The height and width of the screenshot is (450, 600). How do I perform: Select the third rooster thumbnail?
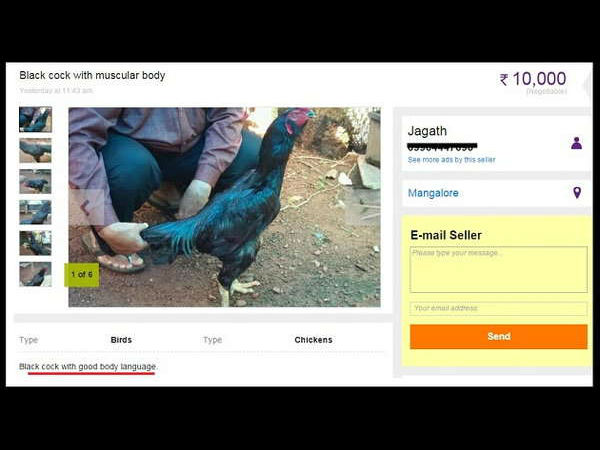tap(35, 181)
